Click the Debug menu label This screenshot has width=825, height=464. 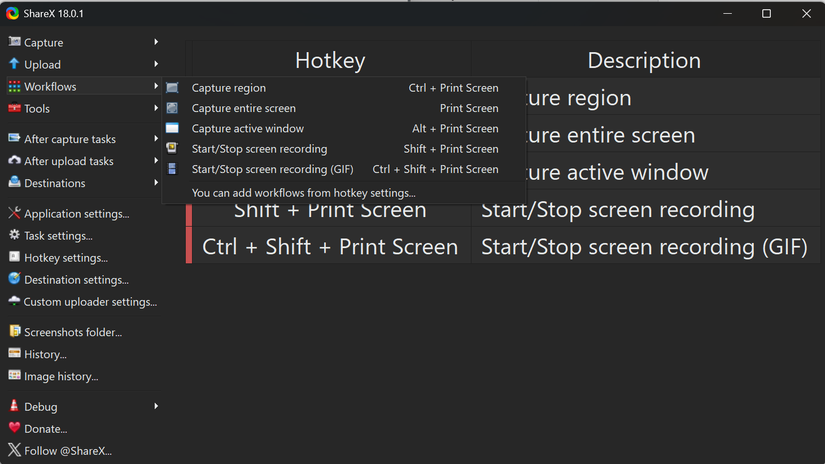(x=41, y=407)
